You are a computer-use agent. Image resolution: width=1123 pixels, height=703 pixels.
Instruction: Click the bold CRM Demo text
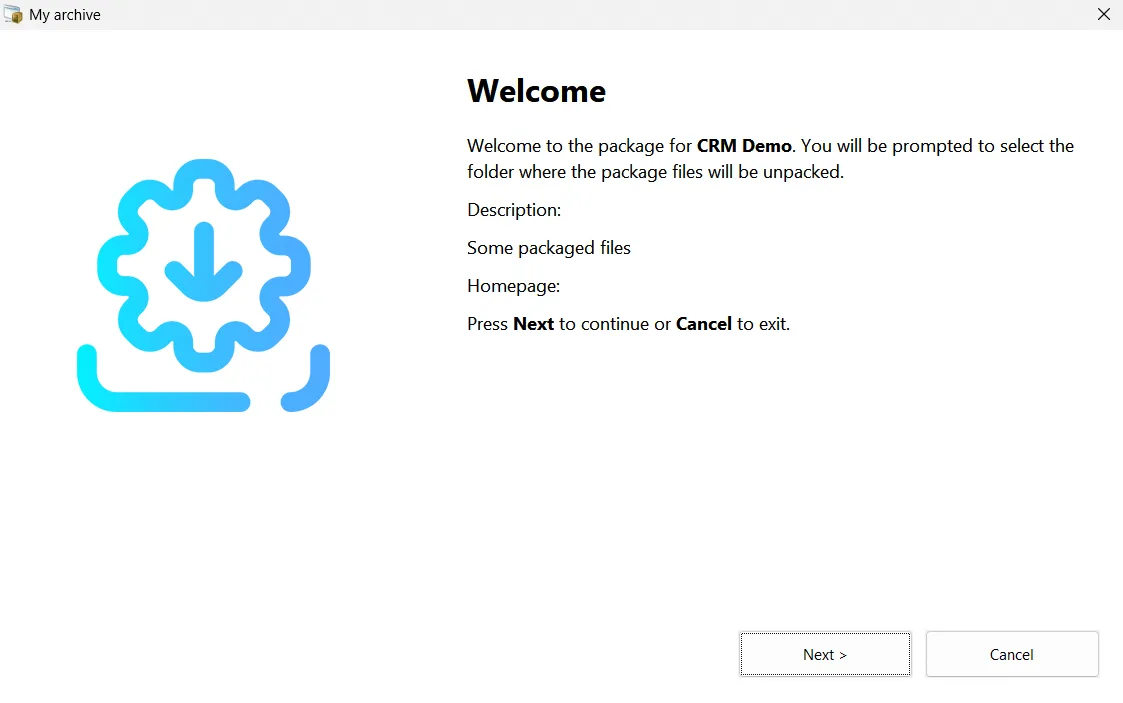click(744, 146)
